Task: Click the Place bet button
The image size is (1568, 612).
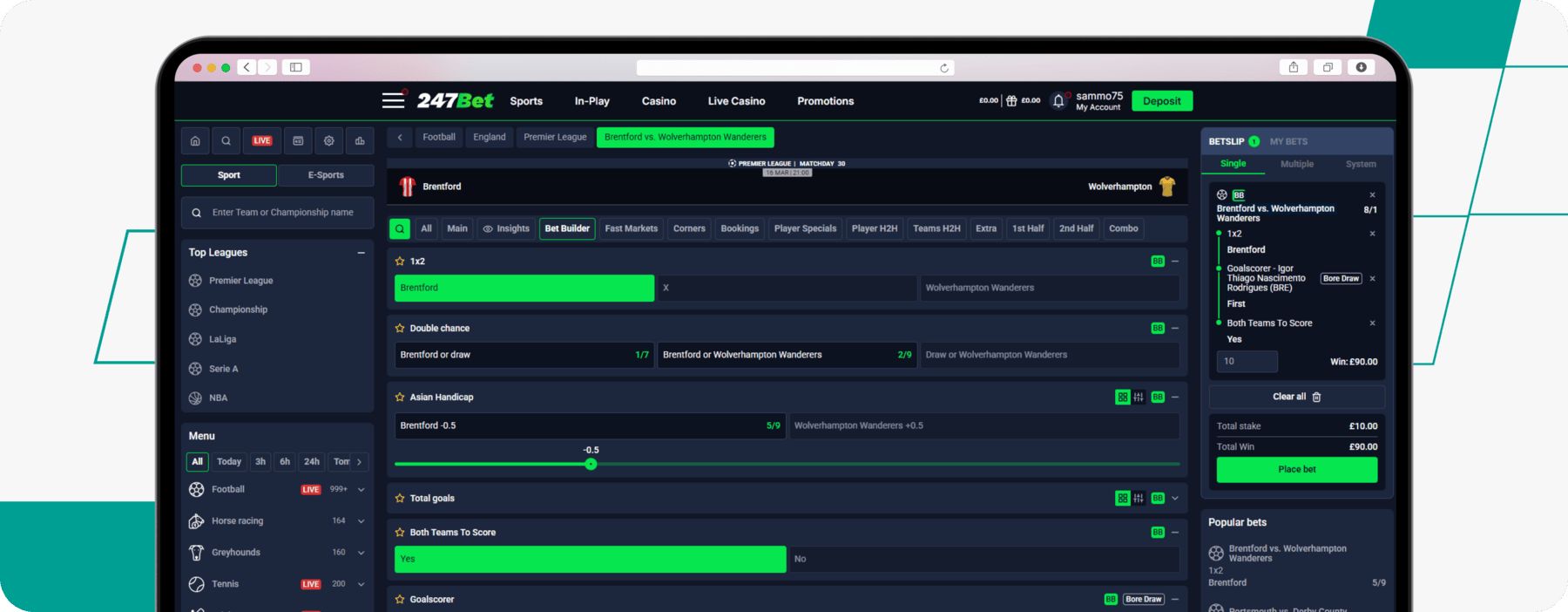Action: 1297,470
